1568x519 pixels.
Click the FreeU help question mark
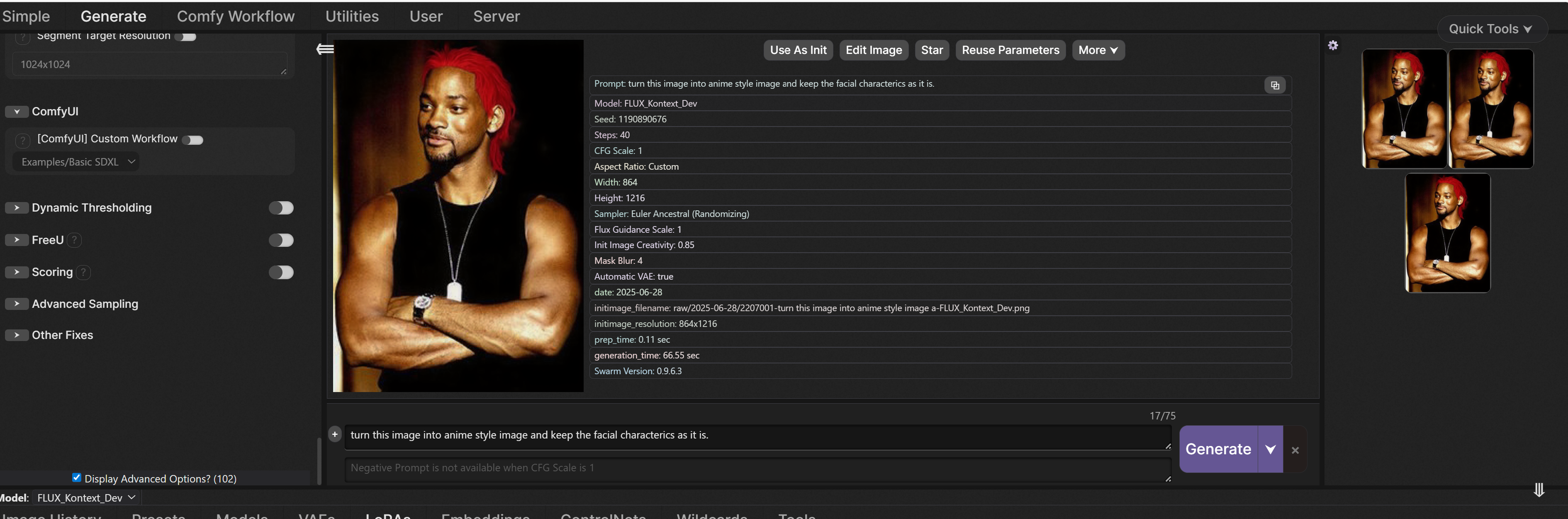click(x=74, y=240)
